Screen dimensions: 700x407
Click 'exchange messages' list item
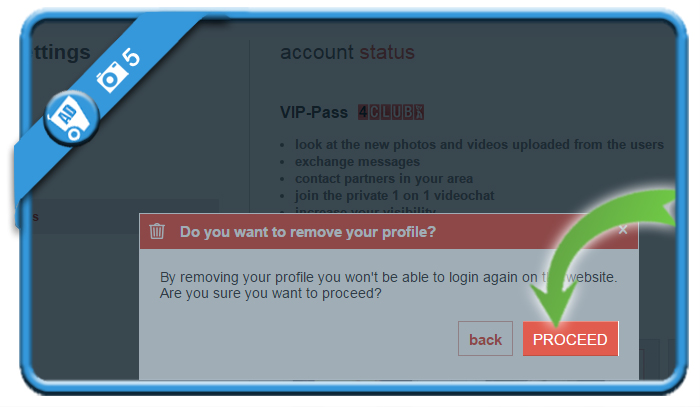pyautogui.click(x=357, y=162)
